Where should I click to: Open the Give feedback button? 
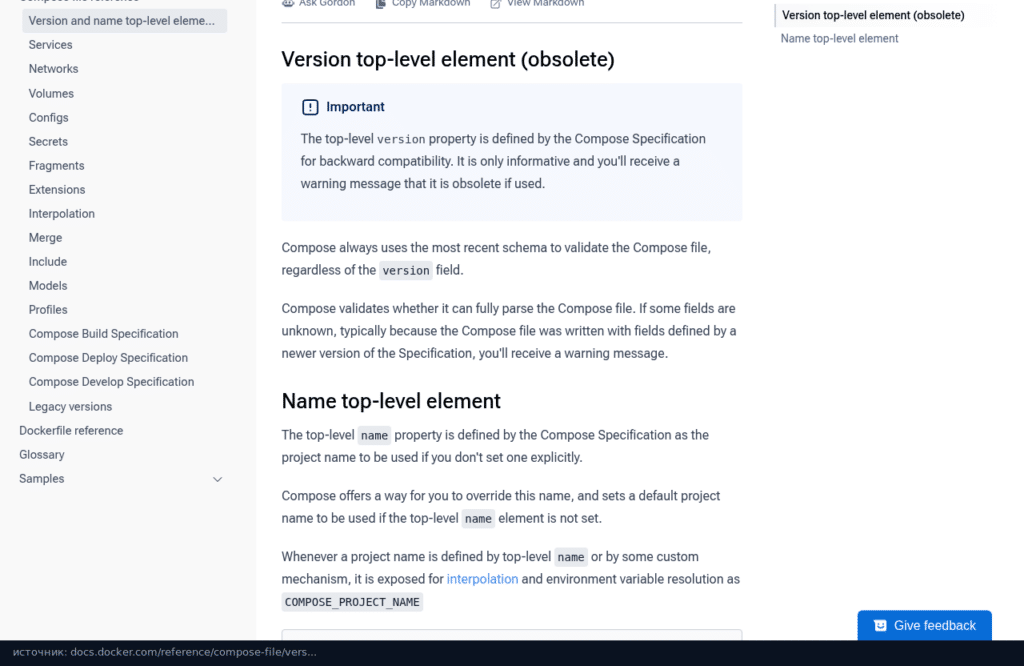[925, 626]
